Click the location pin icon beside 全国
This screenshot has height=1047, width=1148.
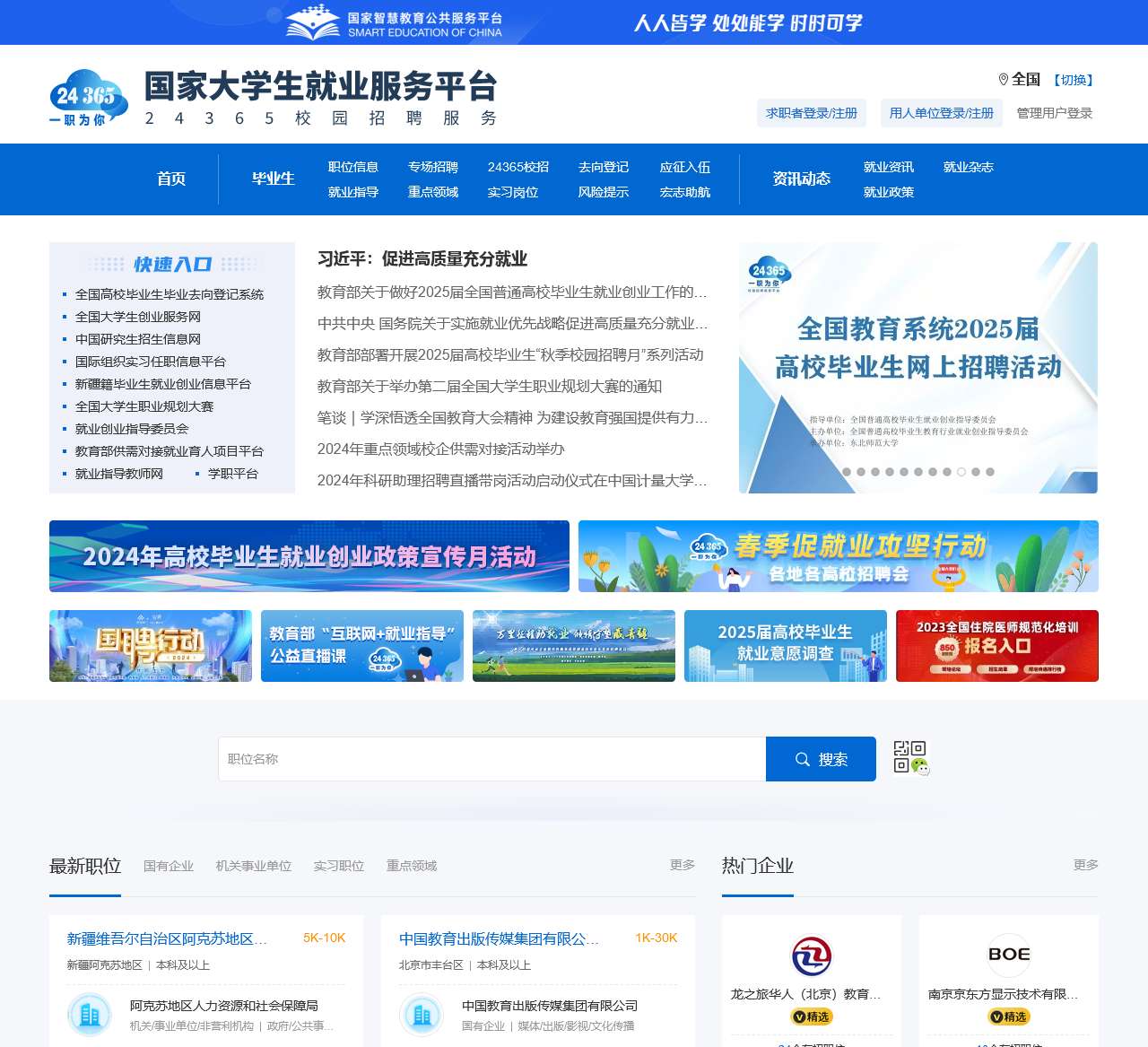(1004, 80)
